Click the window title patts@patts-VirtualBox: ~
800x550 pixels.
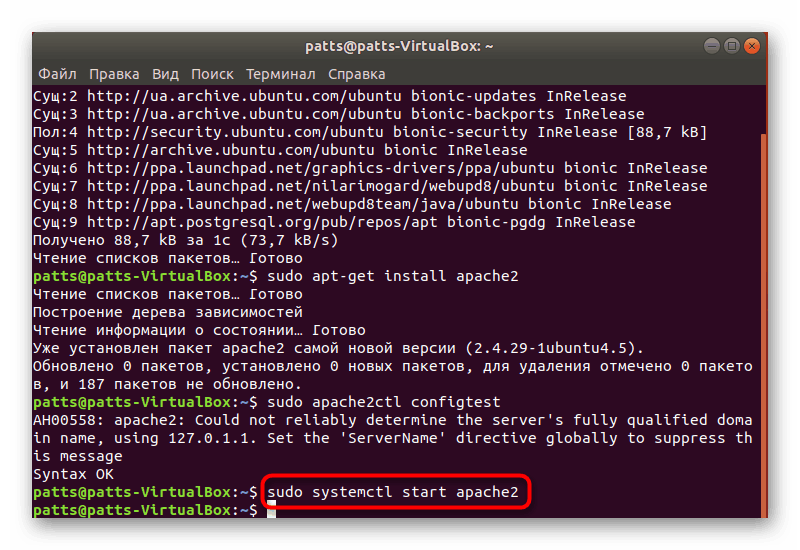(x=399, y=46)
